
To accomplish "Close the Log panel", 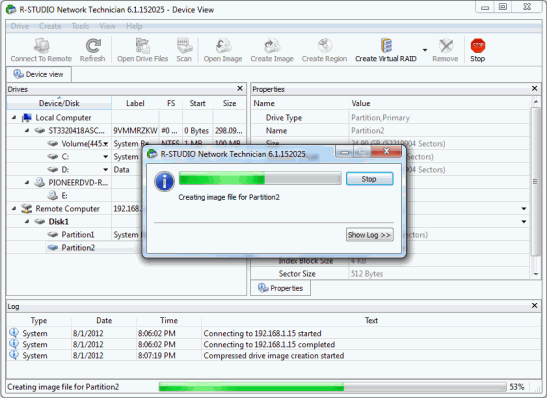I will coord(534,306).
